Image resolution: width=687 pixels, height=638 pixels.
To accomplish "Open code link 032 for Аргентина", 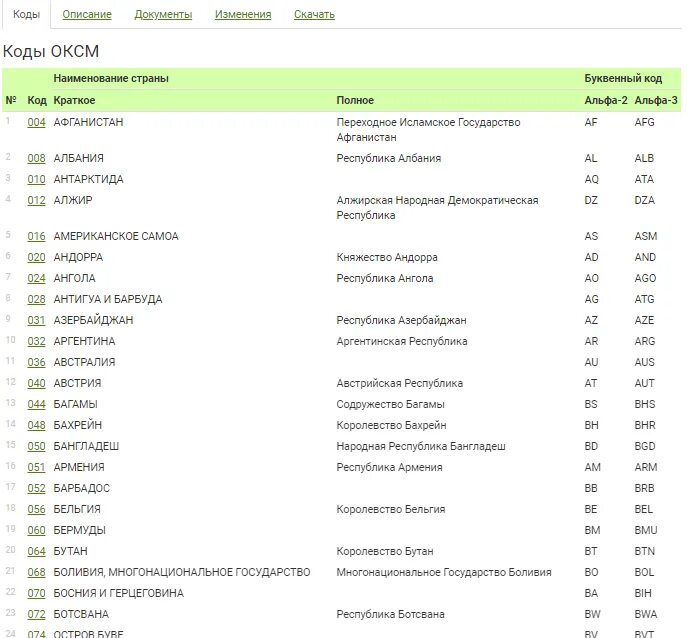I will click(36, 341).
